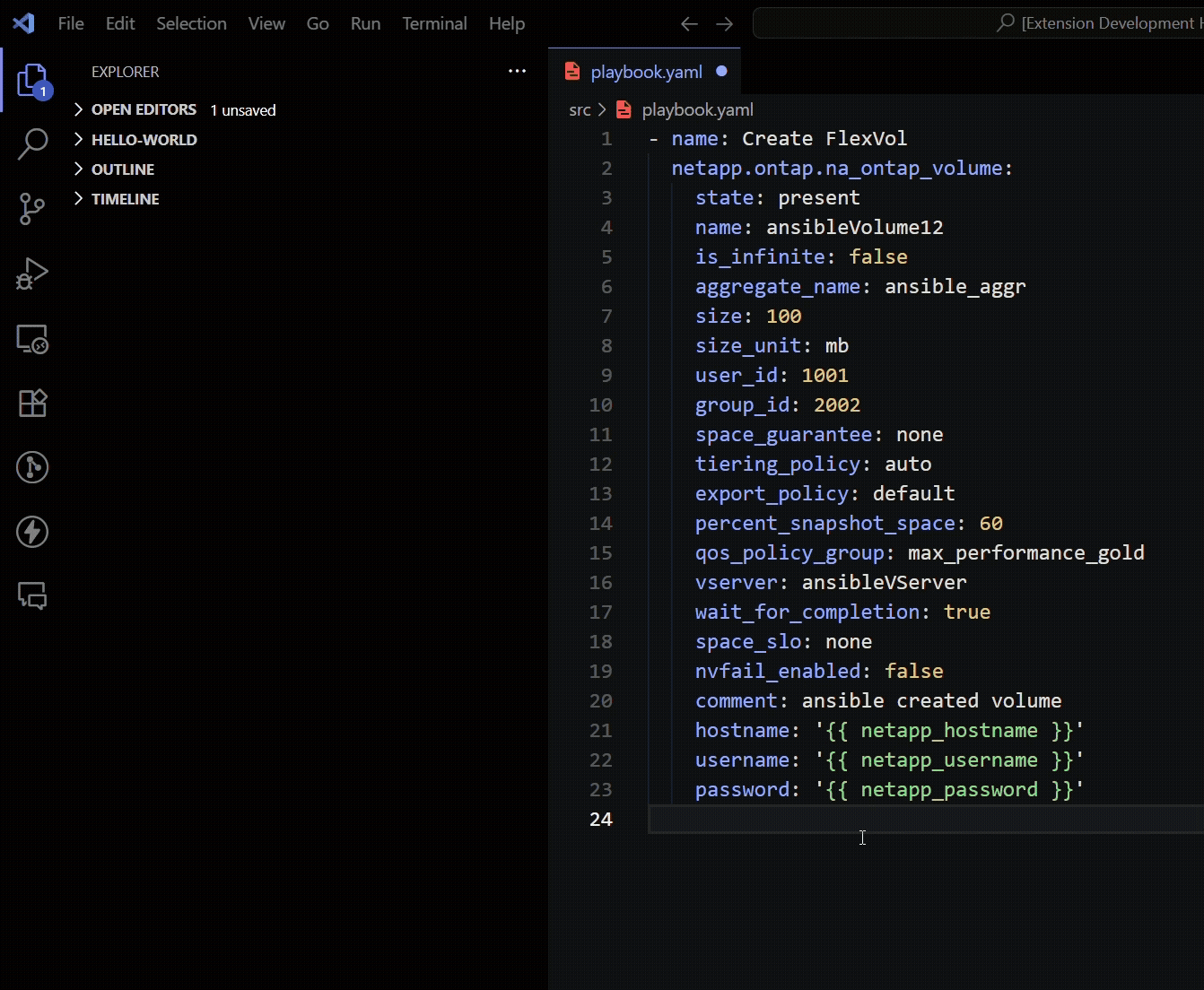Open the Search view
This screenshot has width=1204, height=990.
point(32,143)
